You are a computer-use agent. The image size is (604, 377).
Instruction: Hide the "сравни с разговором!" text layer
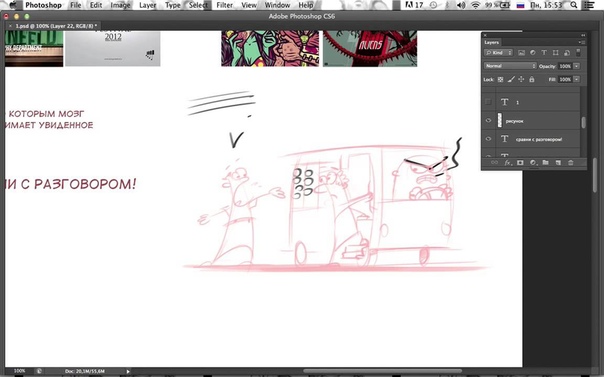click(488, 139)
